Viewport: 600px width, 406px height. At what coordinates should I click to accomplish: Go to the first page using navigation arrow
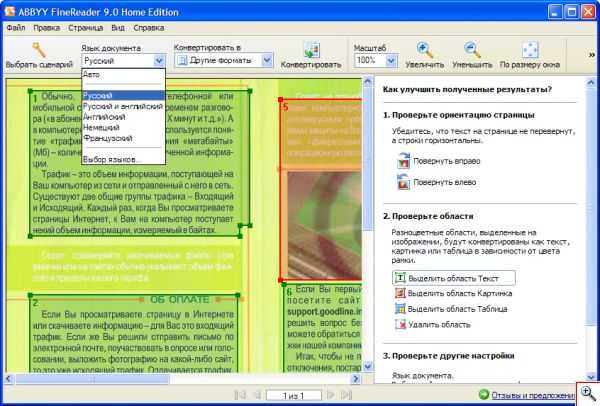(240, 395)
